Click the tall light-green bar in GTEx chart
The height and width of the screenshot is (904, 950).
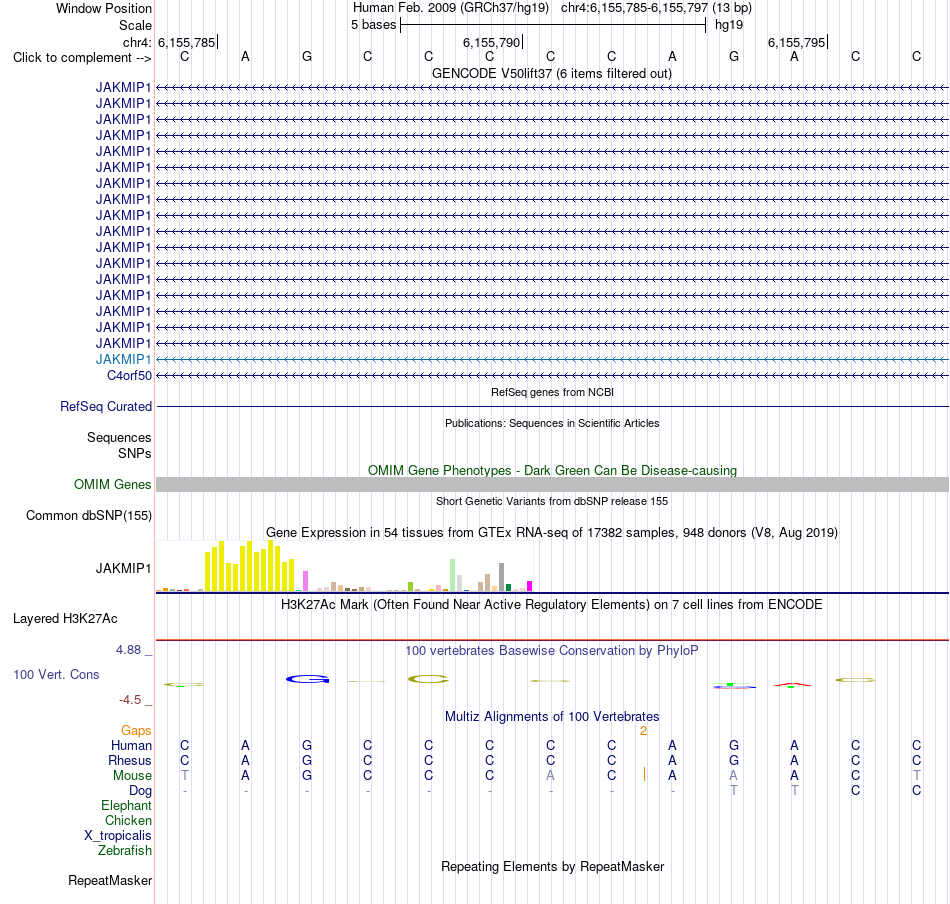(x=453, y=575)
